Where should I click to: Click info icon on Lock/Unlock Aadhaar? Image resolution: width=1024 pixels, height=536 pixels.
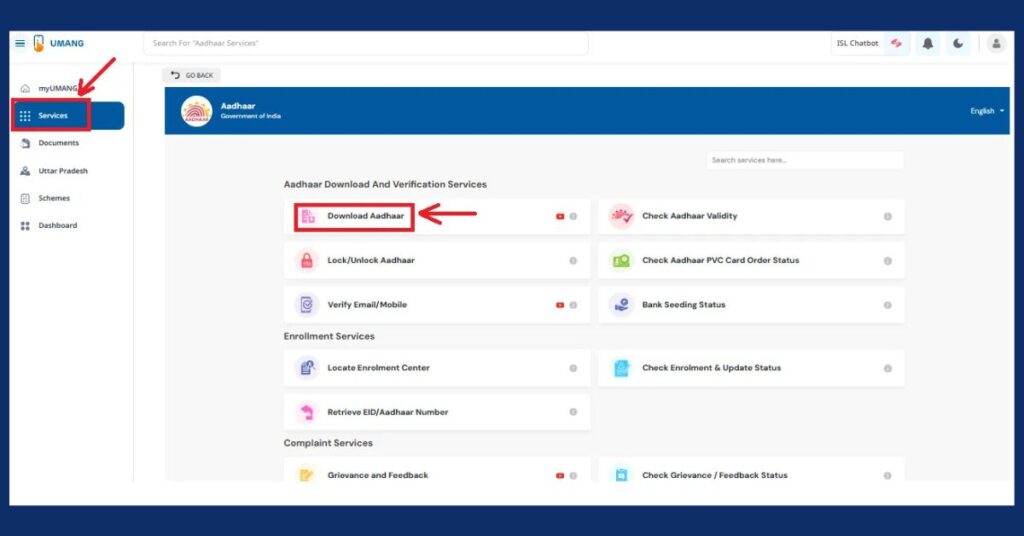click(x=573, y=261)
